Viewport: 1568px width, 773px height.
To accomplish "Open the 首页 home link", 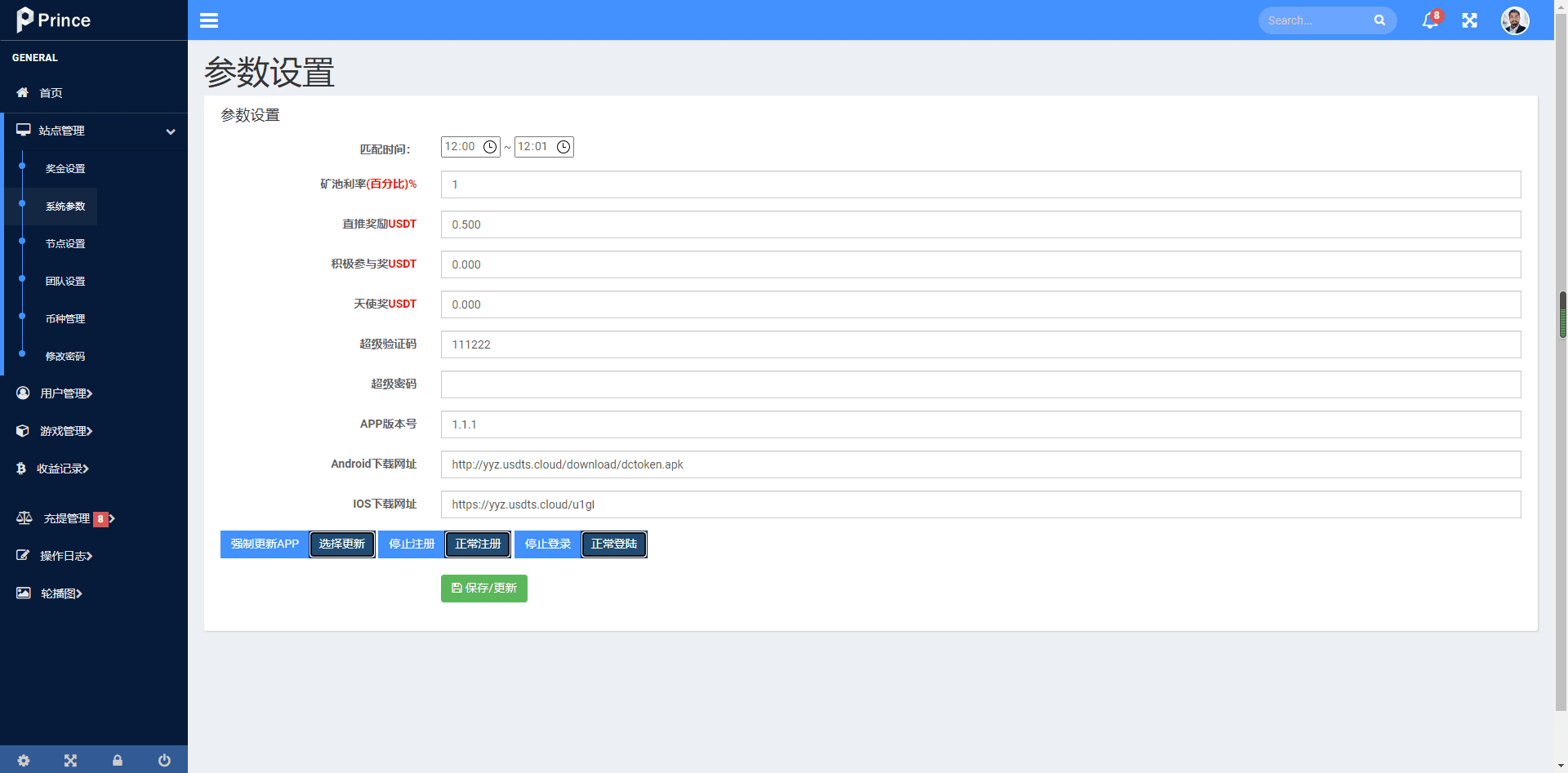I will tap(51, 93).
